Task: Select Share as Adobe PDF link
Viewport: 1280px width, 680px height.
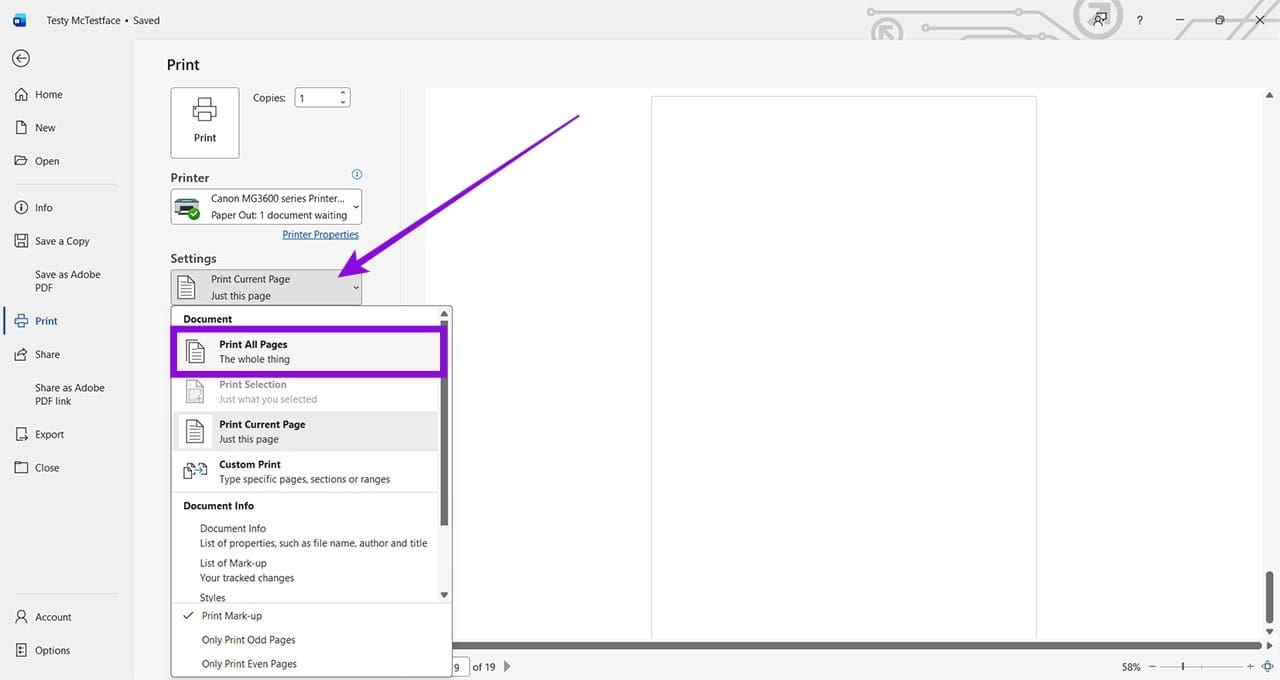Action: 70,394
